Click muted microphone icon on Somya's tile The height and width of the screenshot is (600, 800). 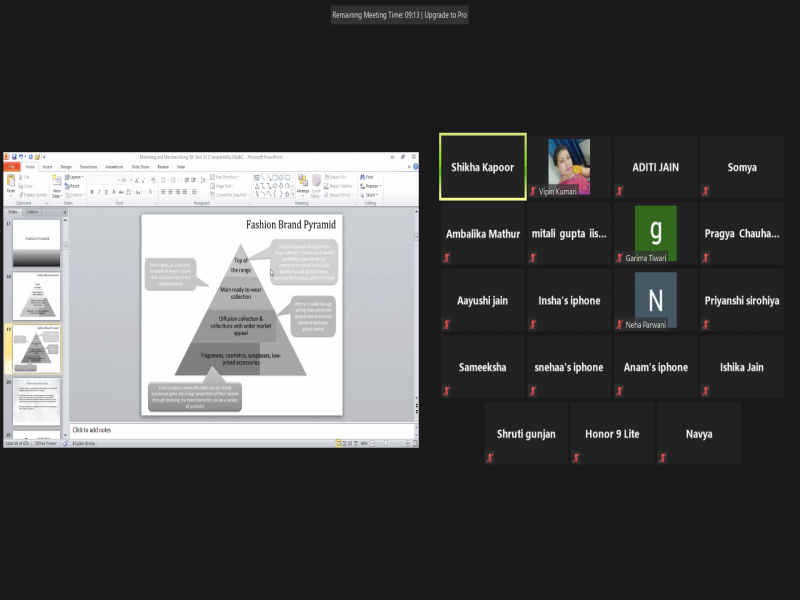(705, 190)
